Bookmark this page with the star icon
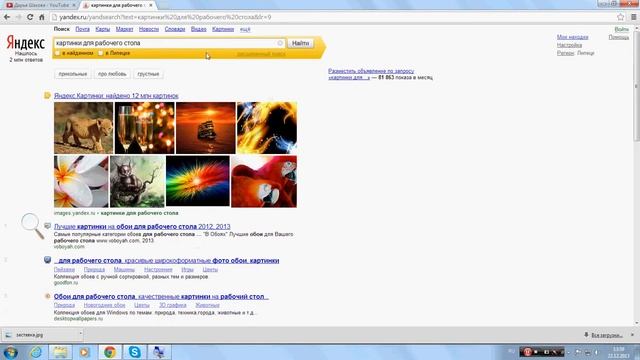Image resolution: width=640 pixels, height=360 pixels. [x=620, y=17]
